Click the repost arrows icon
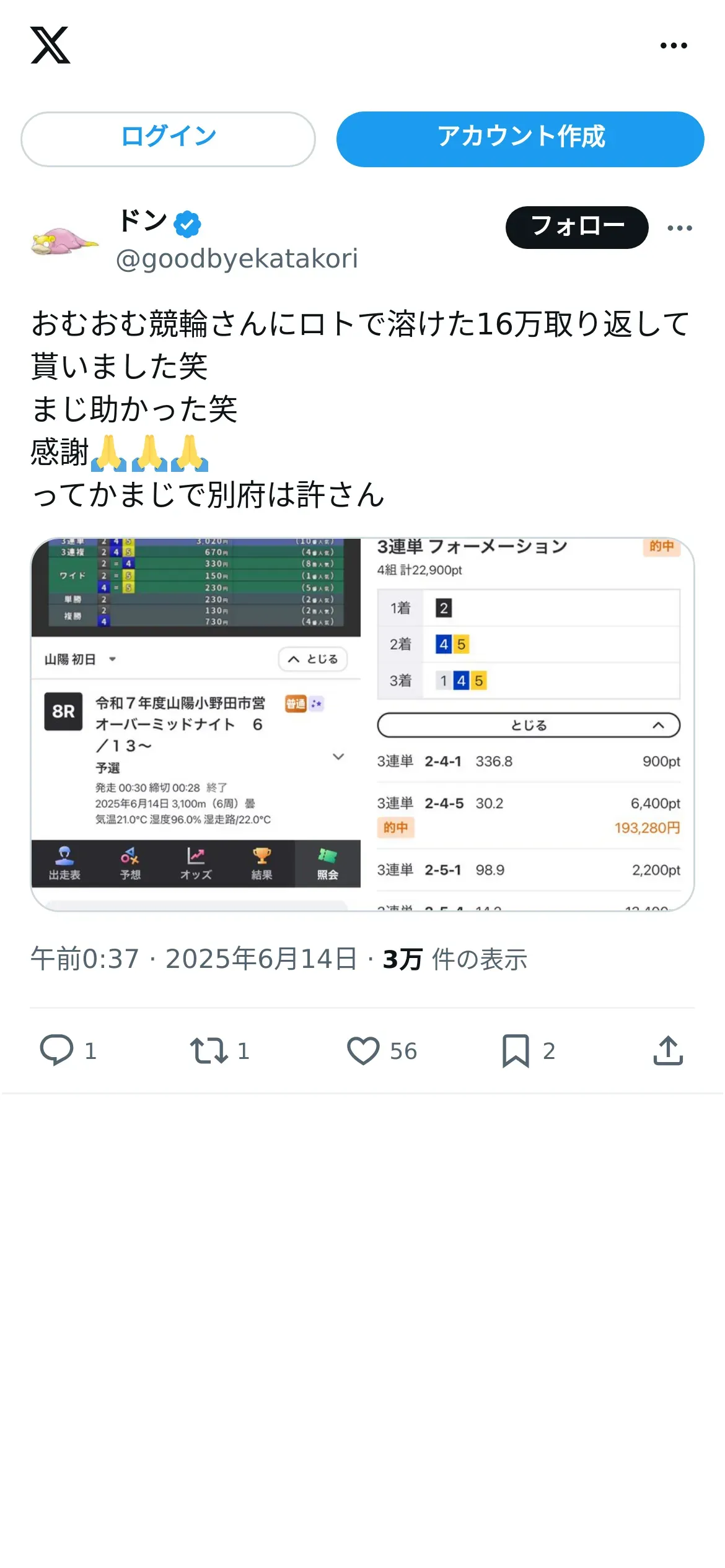Screen dimensions: 725x1568 tap(209, 1050)
